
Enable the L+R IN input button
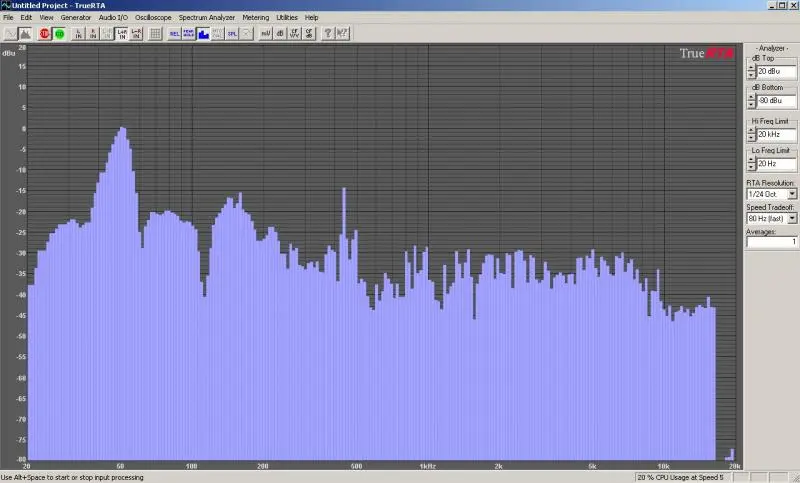tap(122, 33)
